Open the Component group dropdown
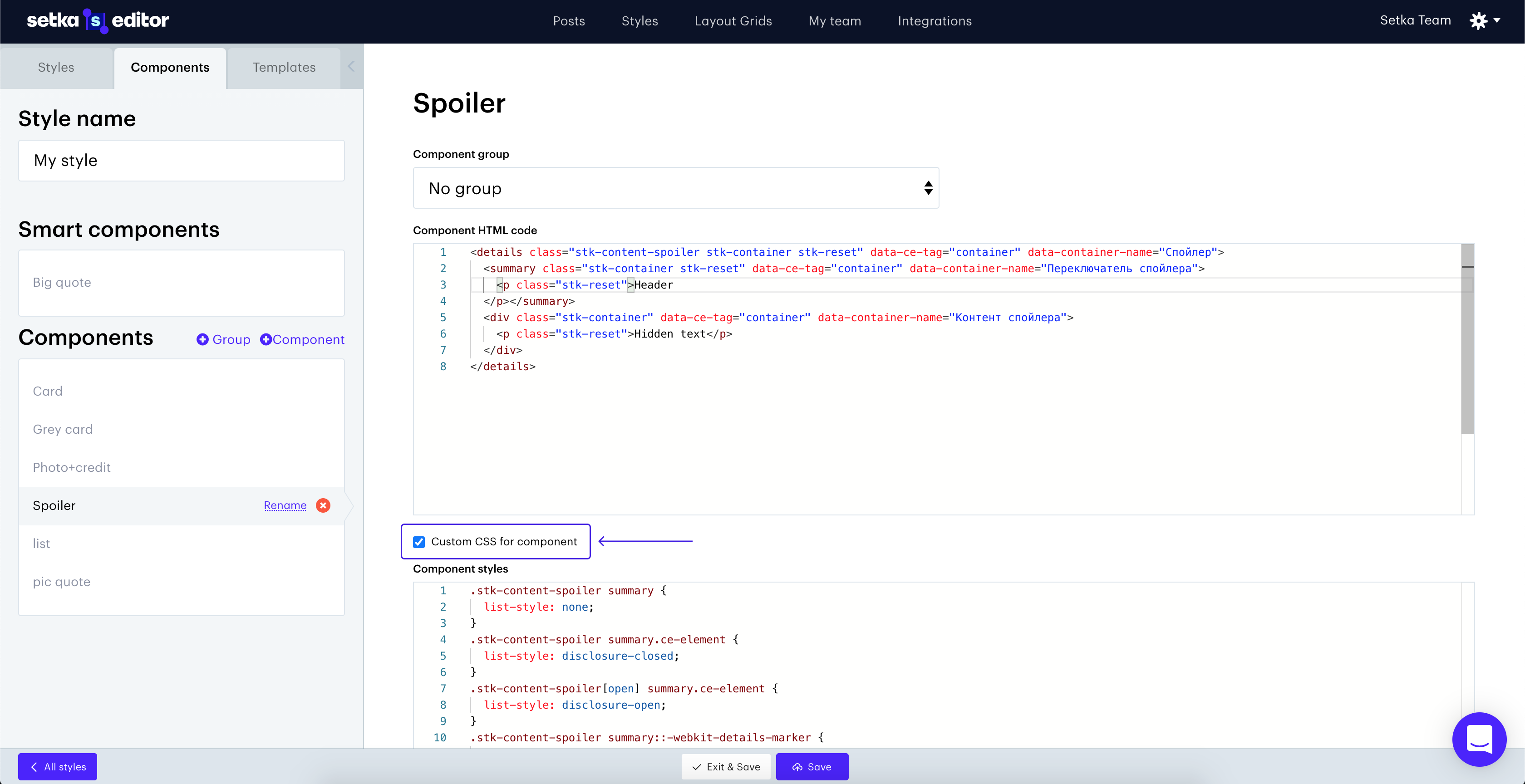 click(675, 187)
